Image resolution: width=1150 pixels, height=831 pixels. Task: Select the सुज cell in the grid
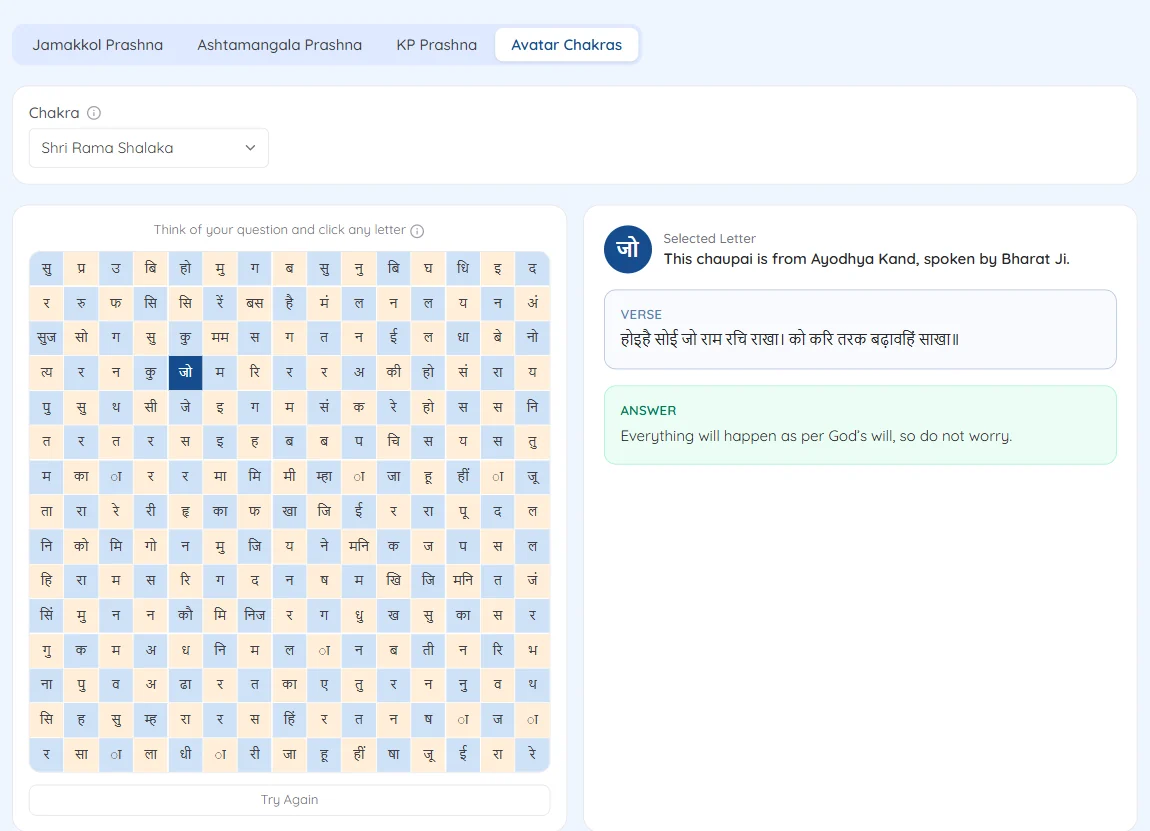[46, 337]
